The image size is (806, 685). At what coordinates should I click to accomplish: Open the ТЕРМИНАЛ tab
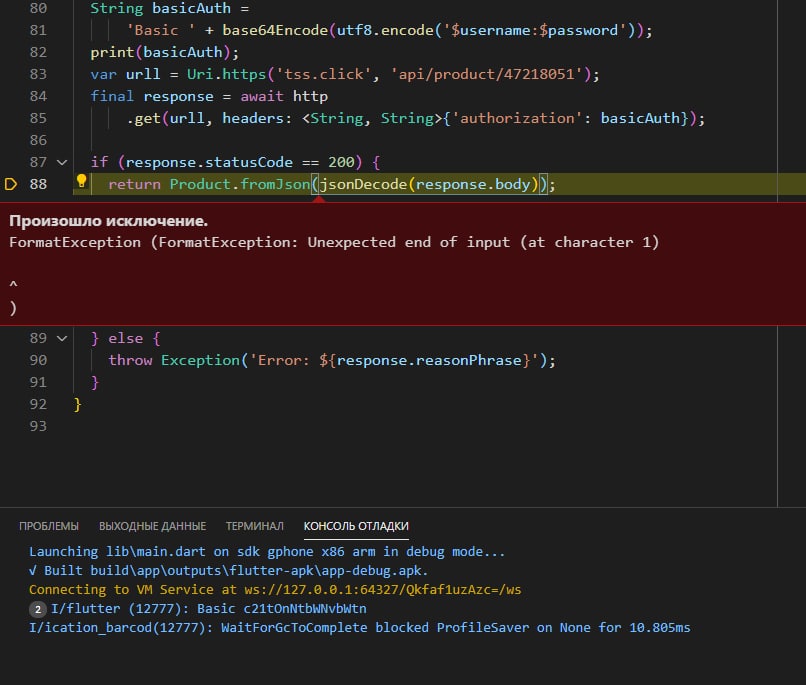[x=254, y=526]
